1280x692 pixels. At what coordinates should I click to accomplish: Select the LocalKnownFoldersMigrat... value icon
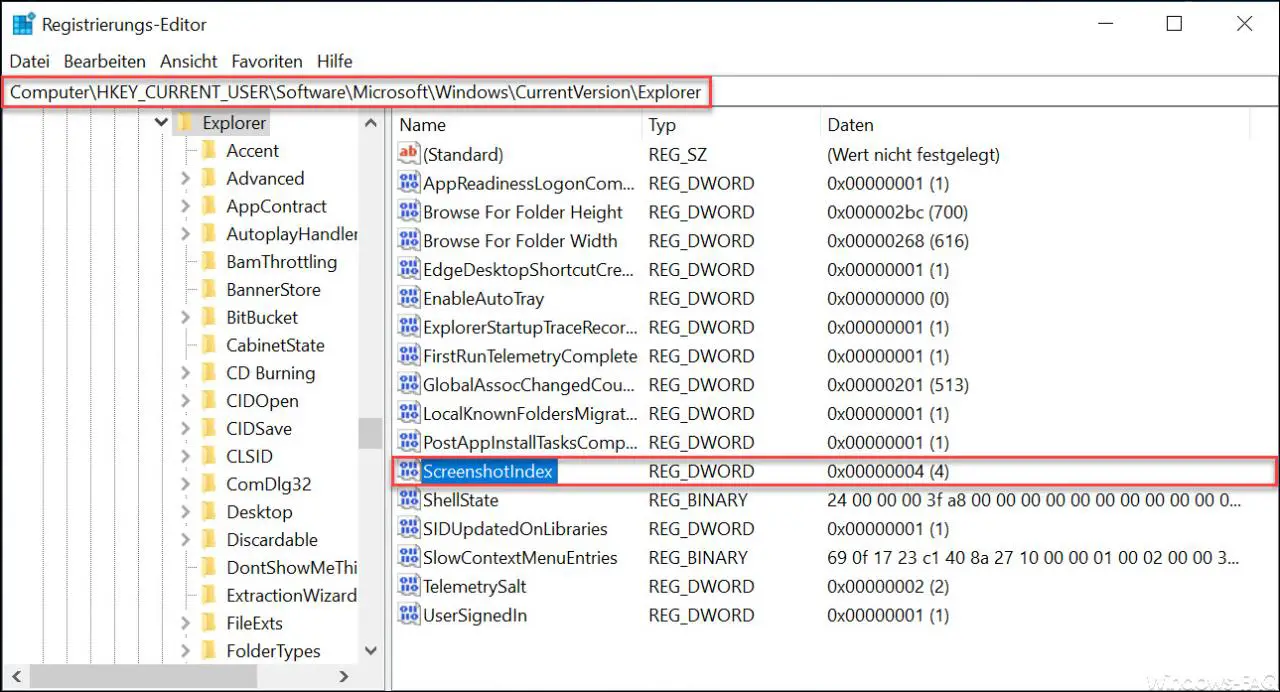408,413
